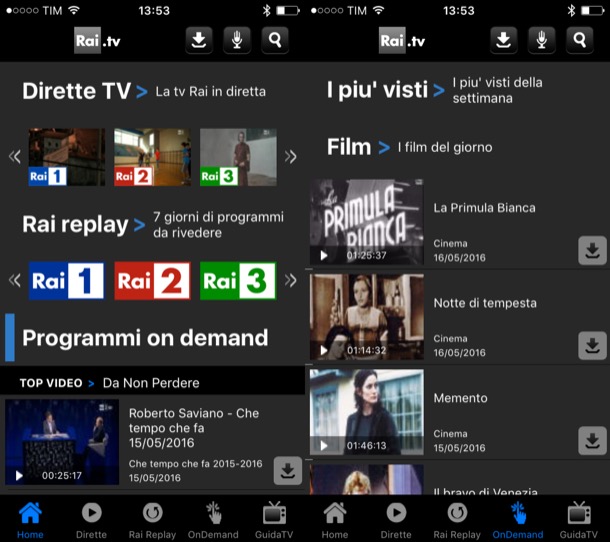Select Rai 1 replay logo
The image size is (610, 542).
click(67, 281)
